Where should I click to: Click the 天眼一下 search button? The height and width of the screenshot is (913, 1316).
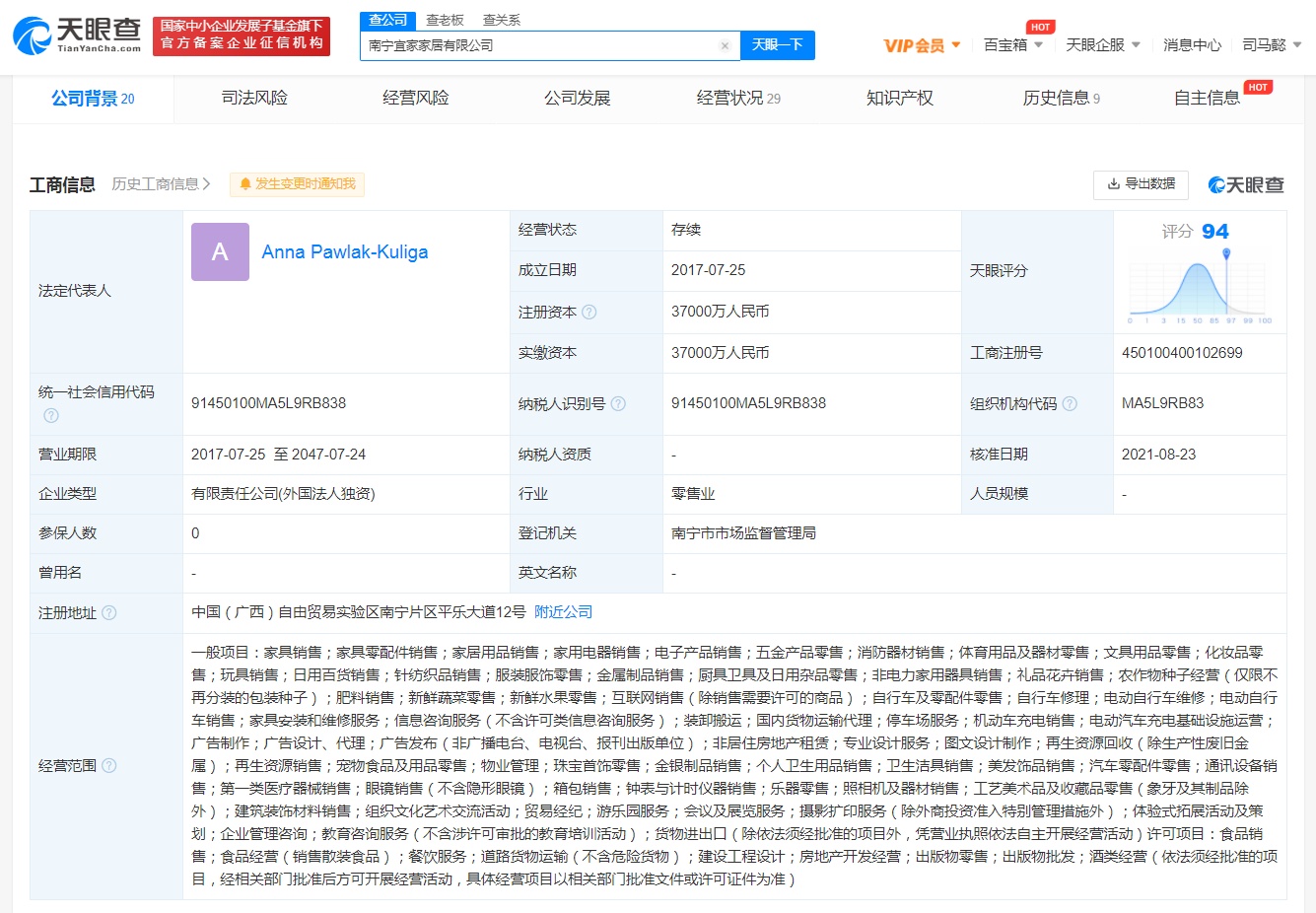point(778,45)
